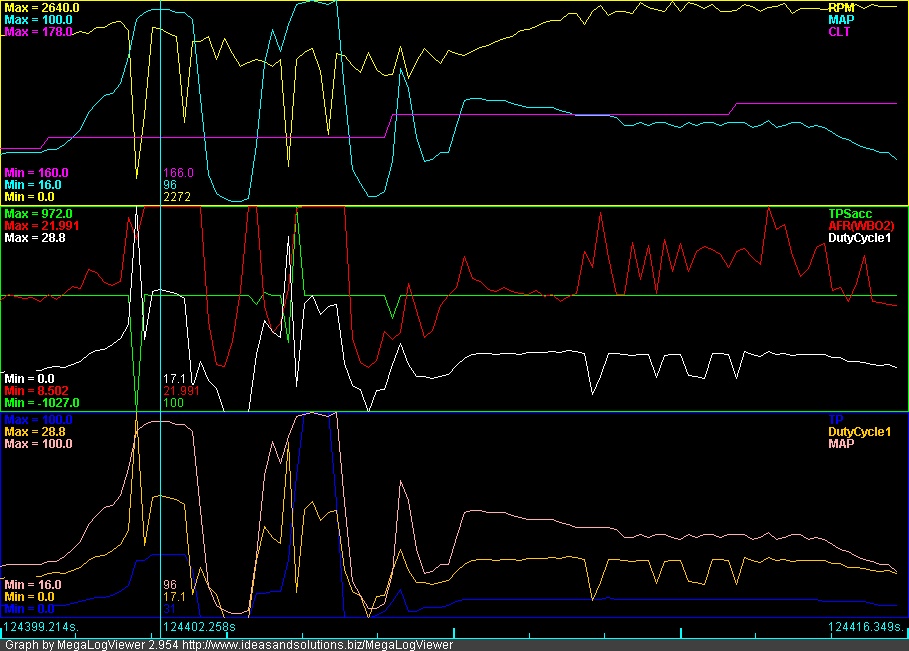
Task: Click the white 'Max = 28.8' value
Action: (x=35, y=238)
